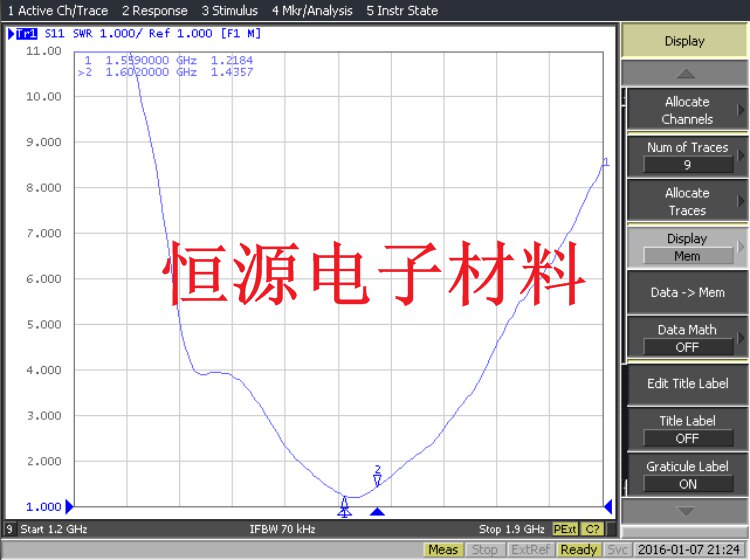The image size is (750, 560).
Task: Click marker 1 readout 1.5590000 GHz
Action: tap(169, 60)
